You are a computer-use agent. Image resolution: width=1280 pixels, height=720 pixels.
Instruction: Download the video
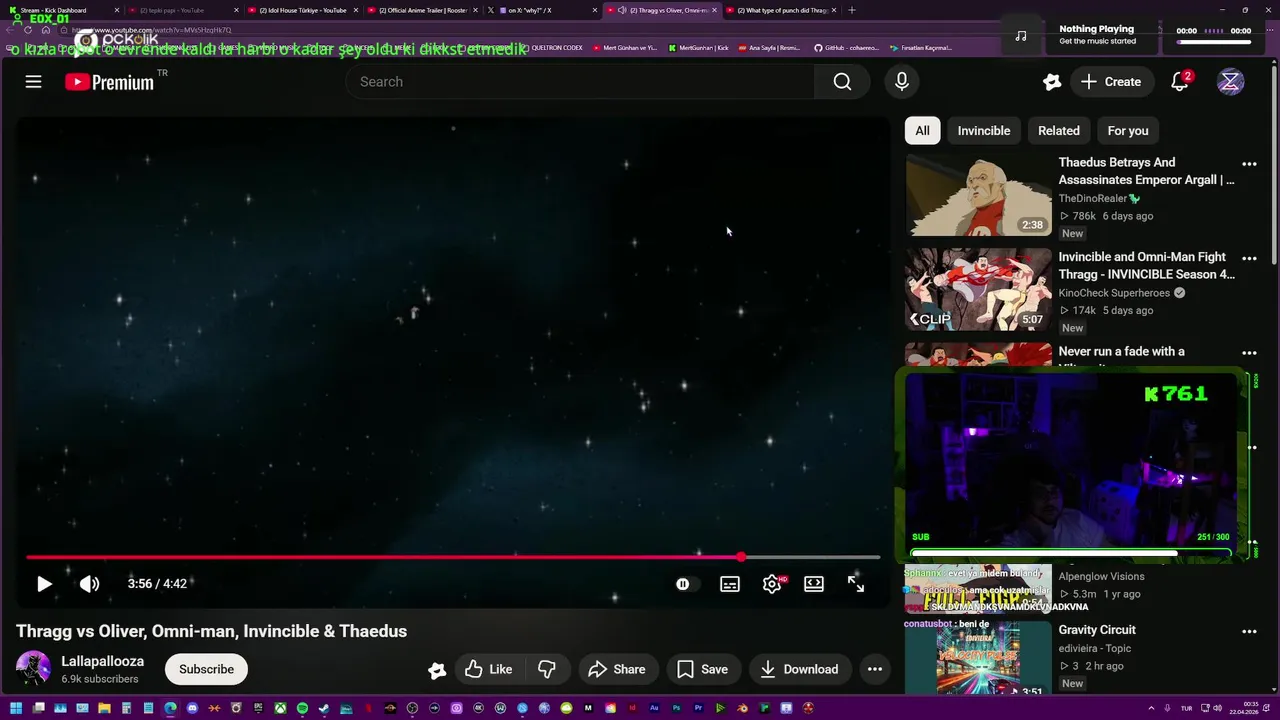(799, 669)
